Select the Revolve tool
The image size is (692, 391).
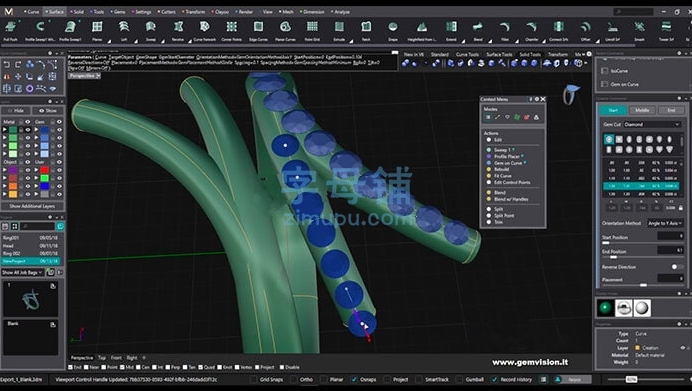coord(178,31)
